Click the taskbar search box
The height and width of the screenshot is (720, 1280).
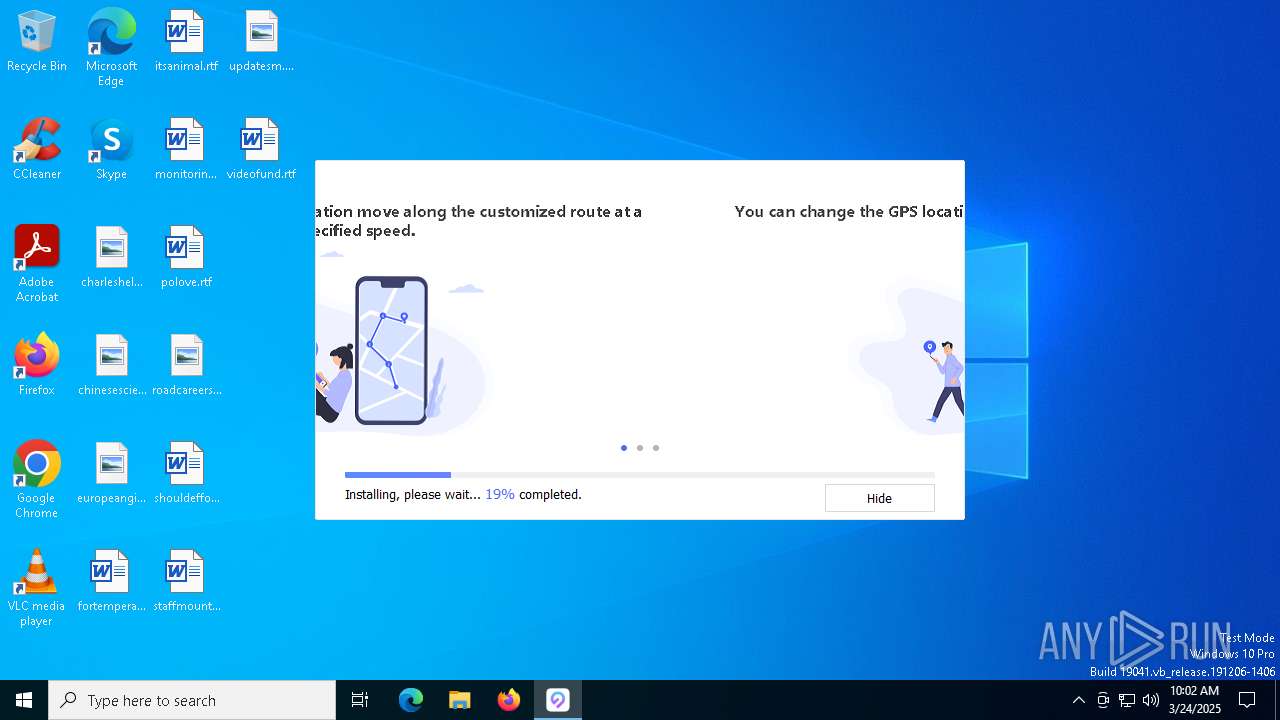click(192, 700)
